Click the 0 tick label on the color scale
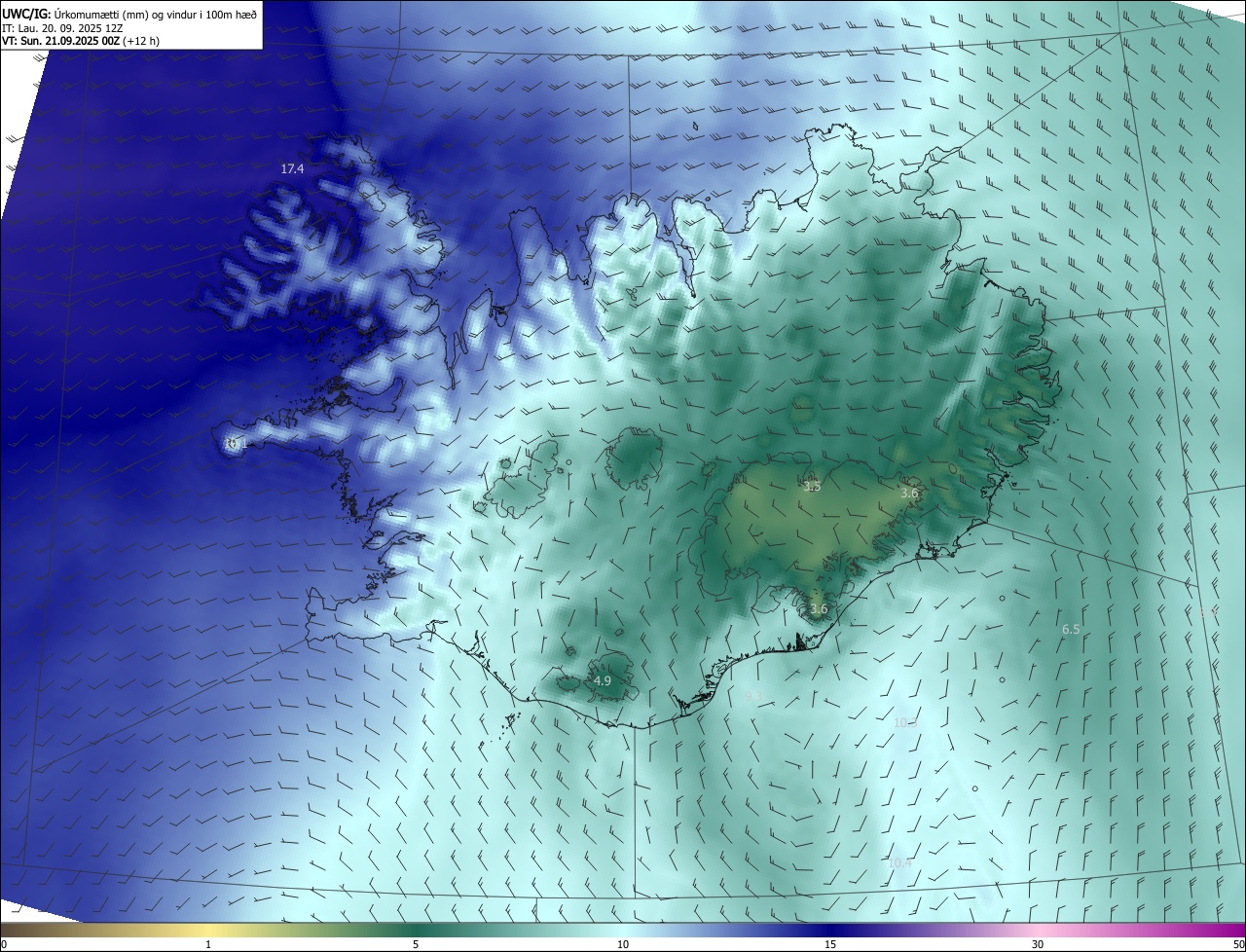Viewport: 1246px width, 952px height. pos(3,945)
